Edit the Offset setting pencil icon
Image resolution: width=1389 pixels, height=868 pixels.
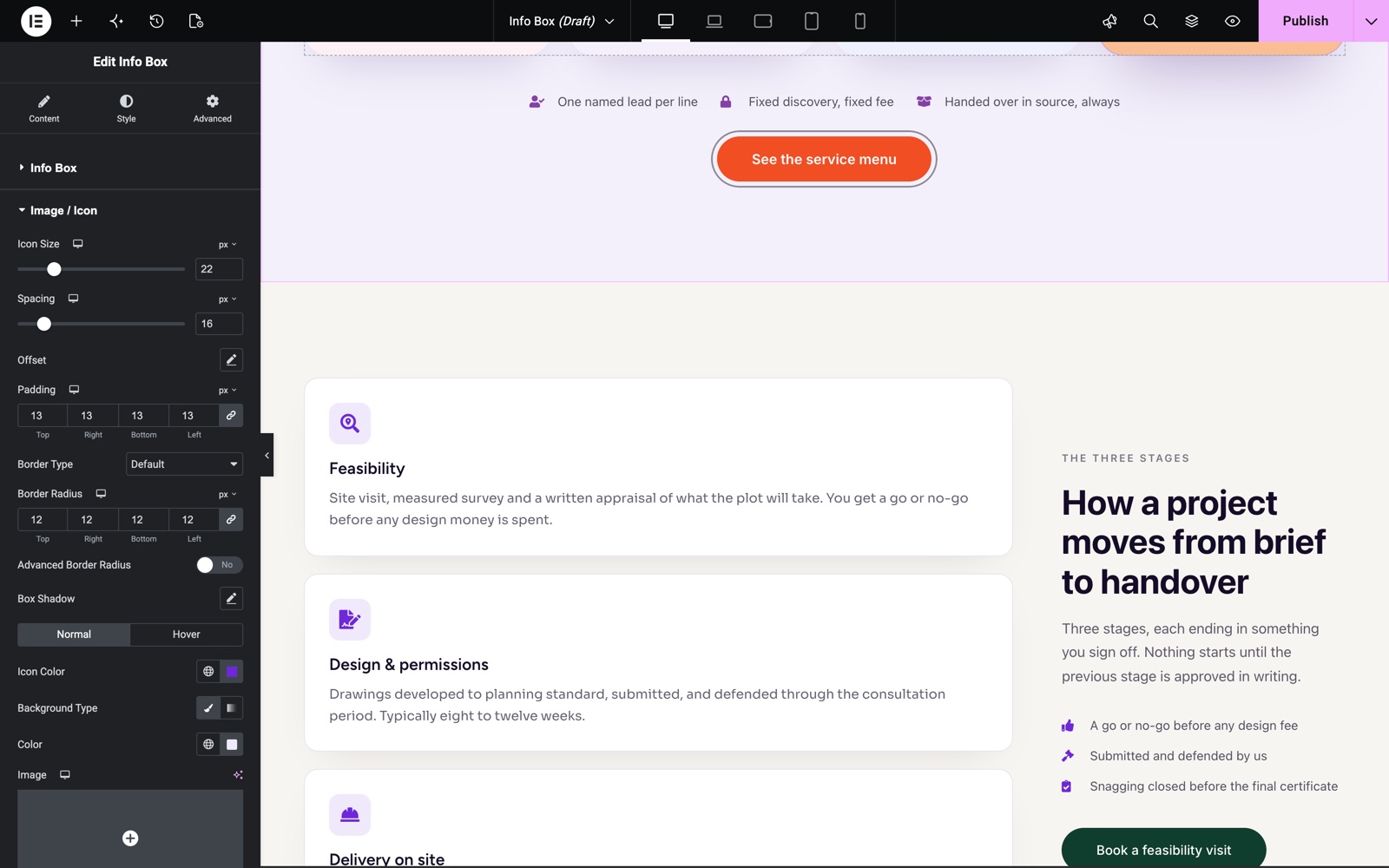[231, 359]
